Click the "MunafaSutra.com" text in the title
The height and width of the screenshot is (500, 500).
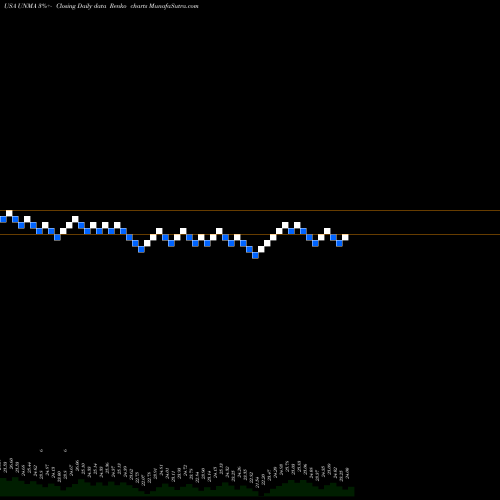(x=173, y=6)
